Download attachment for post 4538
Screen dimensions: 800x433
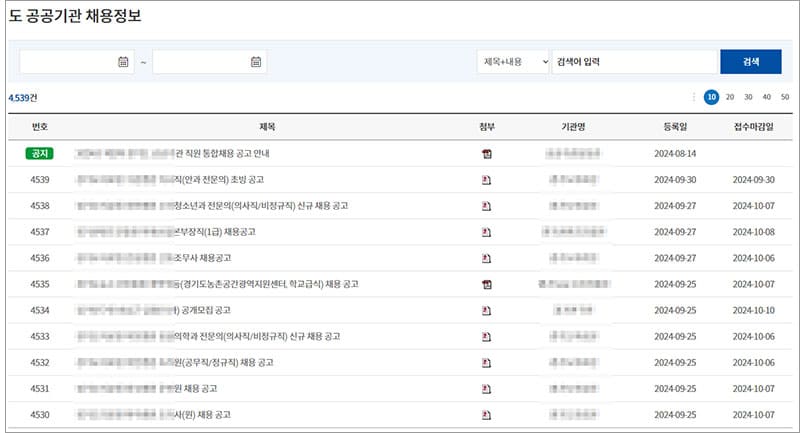(487, 206)
